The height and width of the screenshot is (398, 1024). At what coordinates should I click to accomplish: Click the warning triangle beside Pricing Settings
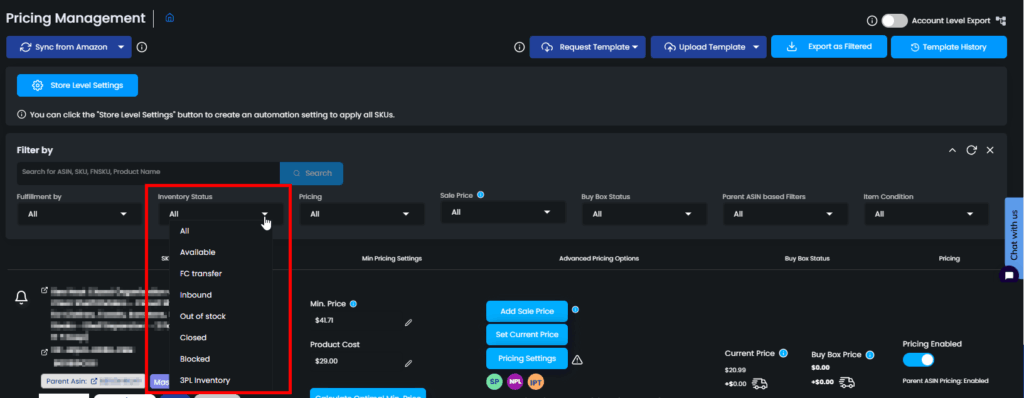[577, 359]
